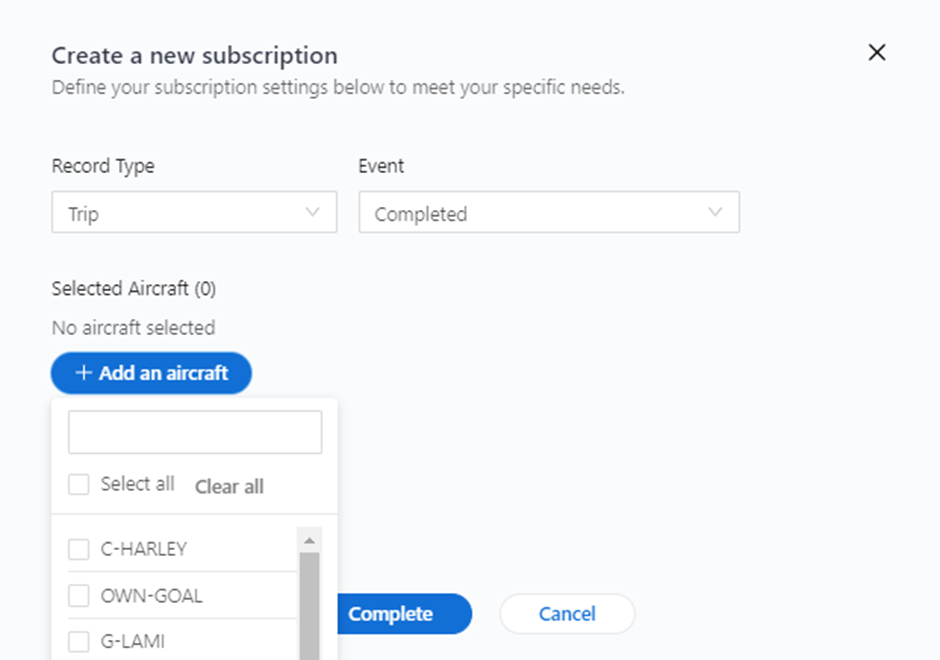940x660 pixels.
Task: Click the plus icon on Add an aircraft
Action: [83, 373]
